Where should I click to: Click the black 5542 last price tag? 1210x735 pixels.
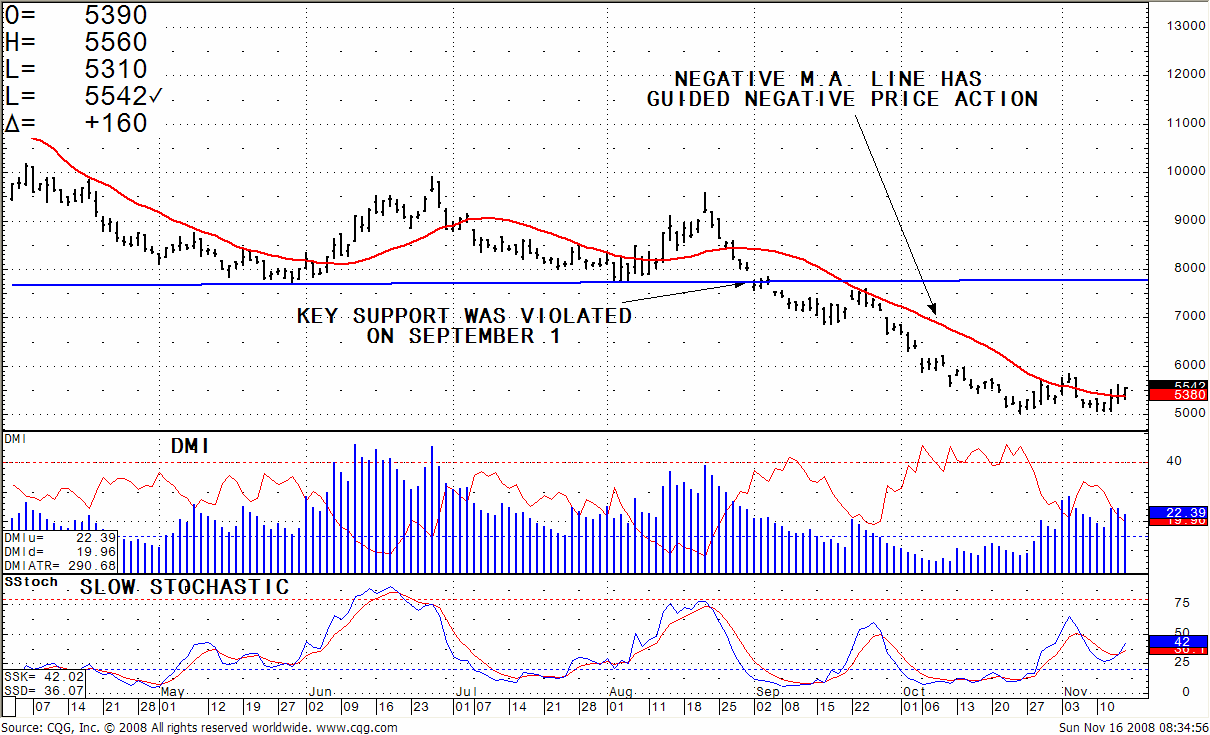1179,386
